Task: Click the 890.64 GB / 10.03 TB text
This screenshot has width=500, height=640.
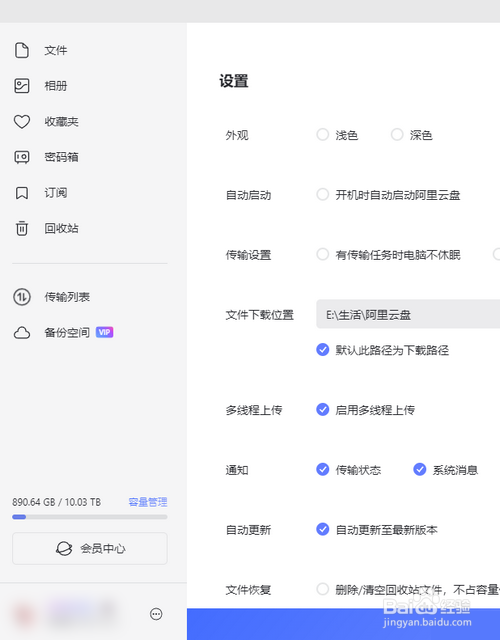Action: point(56,502)
